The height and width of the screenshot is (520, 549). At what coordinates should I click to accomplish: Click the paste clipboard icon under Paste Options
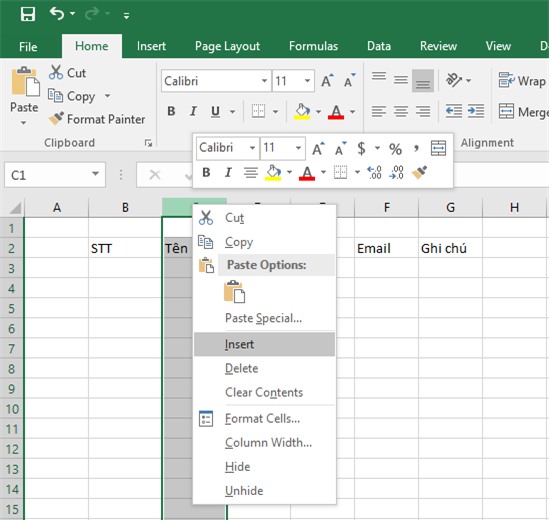pyautogui.click(x=234, y=291)
